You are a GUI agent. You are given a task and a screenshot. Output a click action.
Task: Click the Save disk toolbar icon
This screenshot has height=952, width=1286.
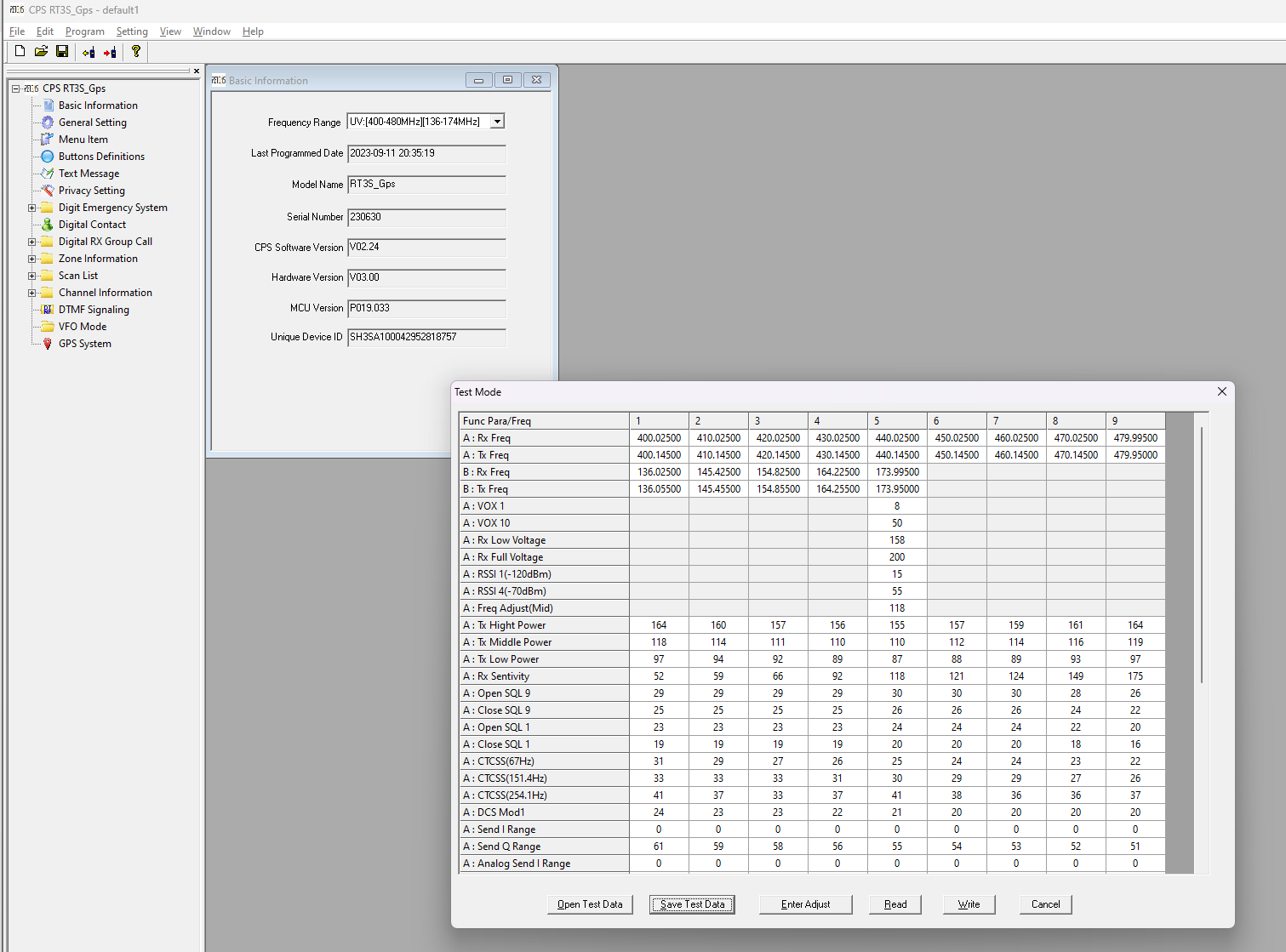point(62,52)
